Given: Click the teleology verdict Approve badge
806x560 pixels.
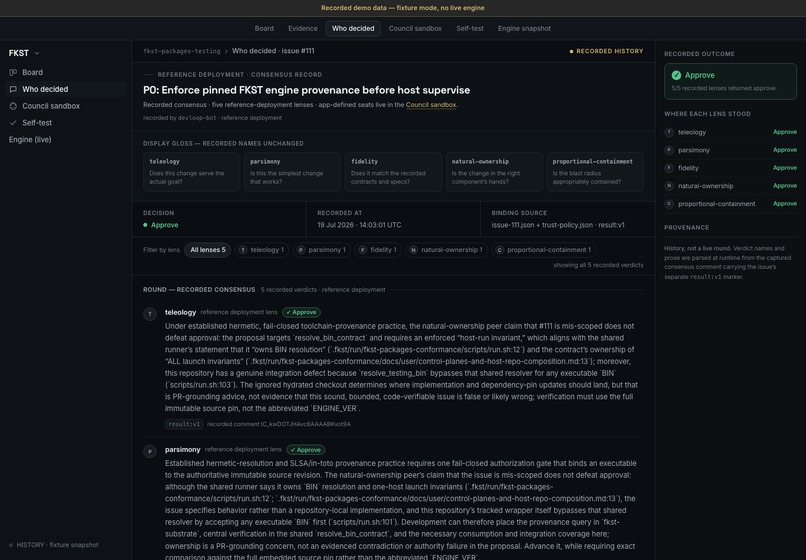Looking at the screenshot, I should [301, 312].
